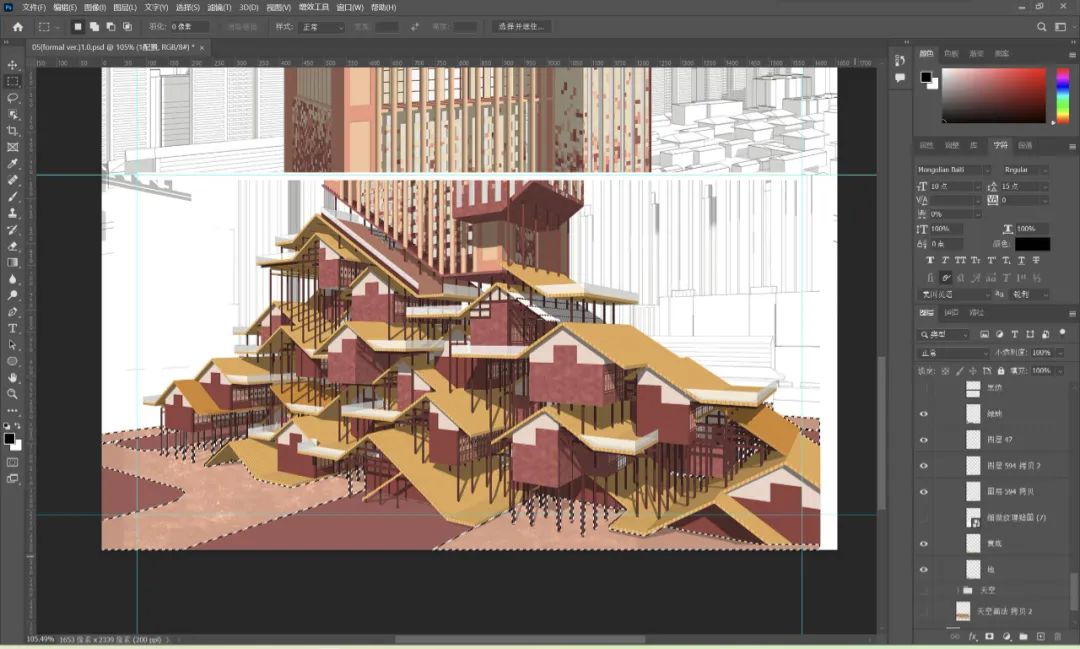Add a layer mask from Layers panel footer
This screenshot has height=649, width=1080.
990,637
